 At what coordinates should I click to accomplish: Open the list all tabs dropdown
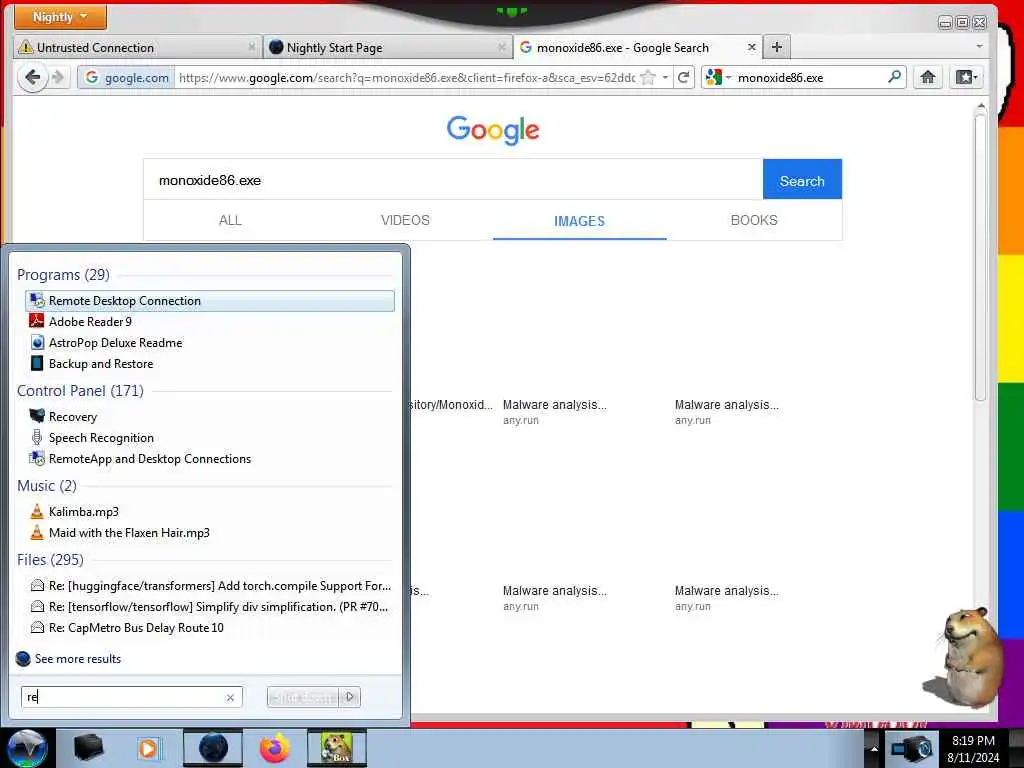[979, 47]
